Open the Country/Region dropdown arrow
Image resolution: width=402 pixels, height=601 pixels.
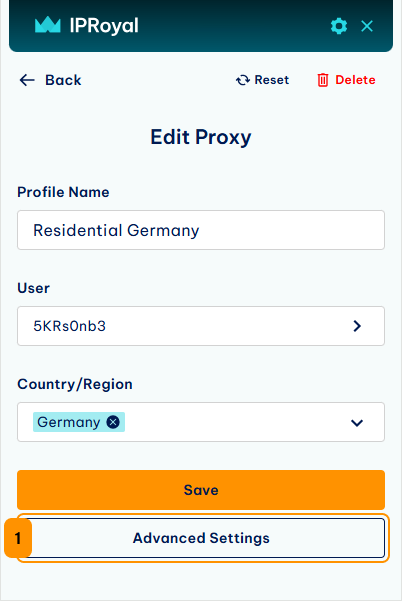coord(357,423)
